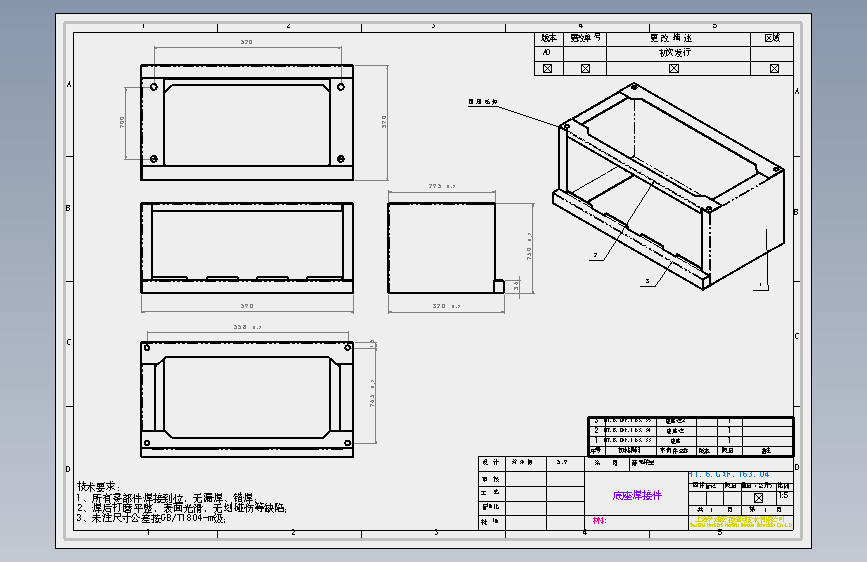Click the weld annotation leader text
Image resolution: width=867 pixels, height=562 pixels.
coord(483,102)
